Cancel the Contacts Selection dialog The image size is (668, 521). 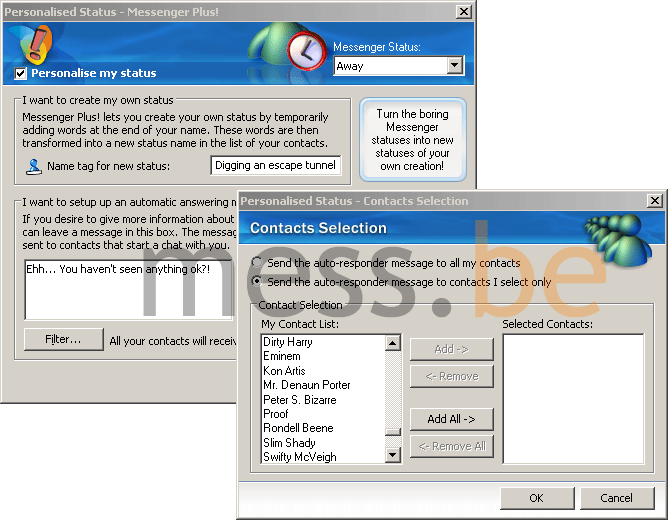click(616, 498)
